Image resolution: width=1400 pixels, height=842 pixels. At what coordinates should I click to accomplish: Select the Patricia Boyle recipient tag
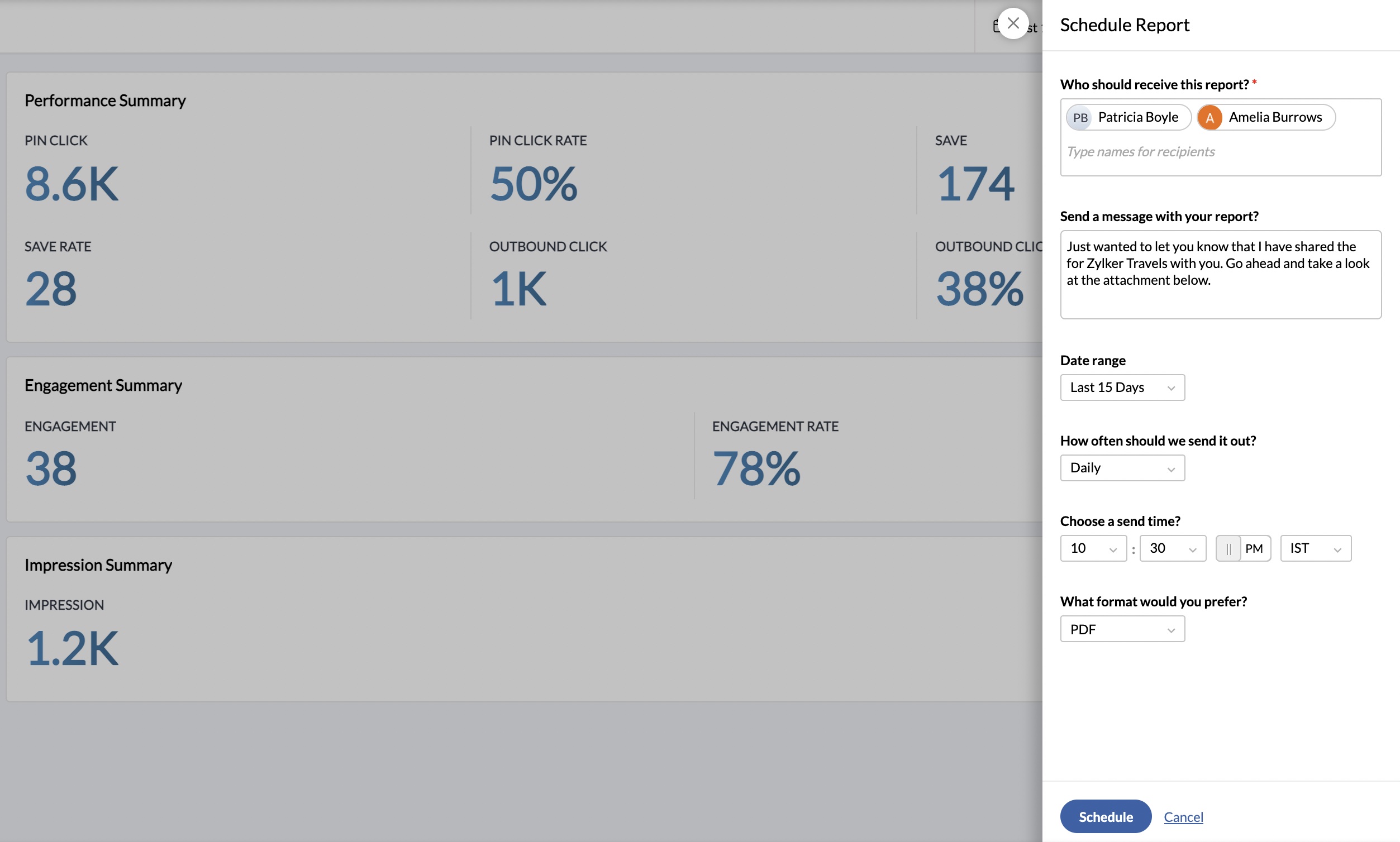(1137, 117)
